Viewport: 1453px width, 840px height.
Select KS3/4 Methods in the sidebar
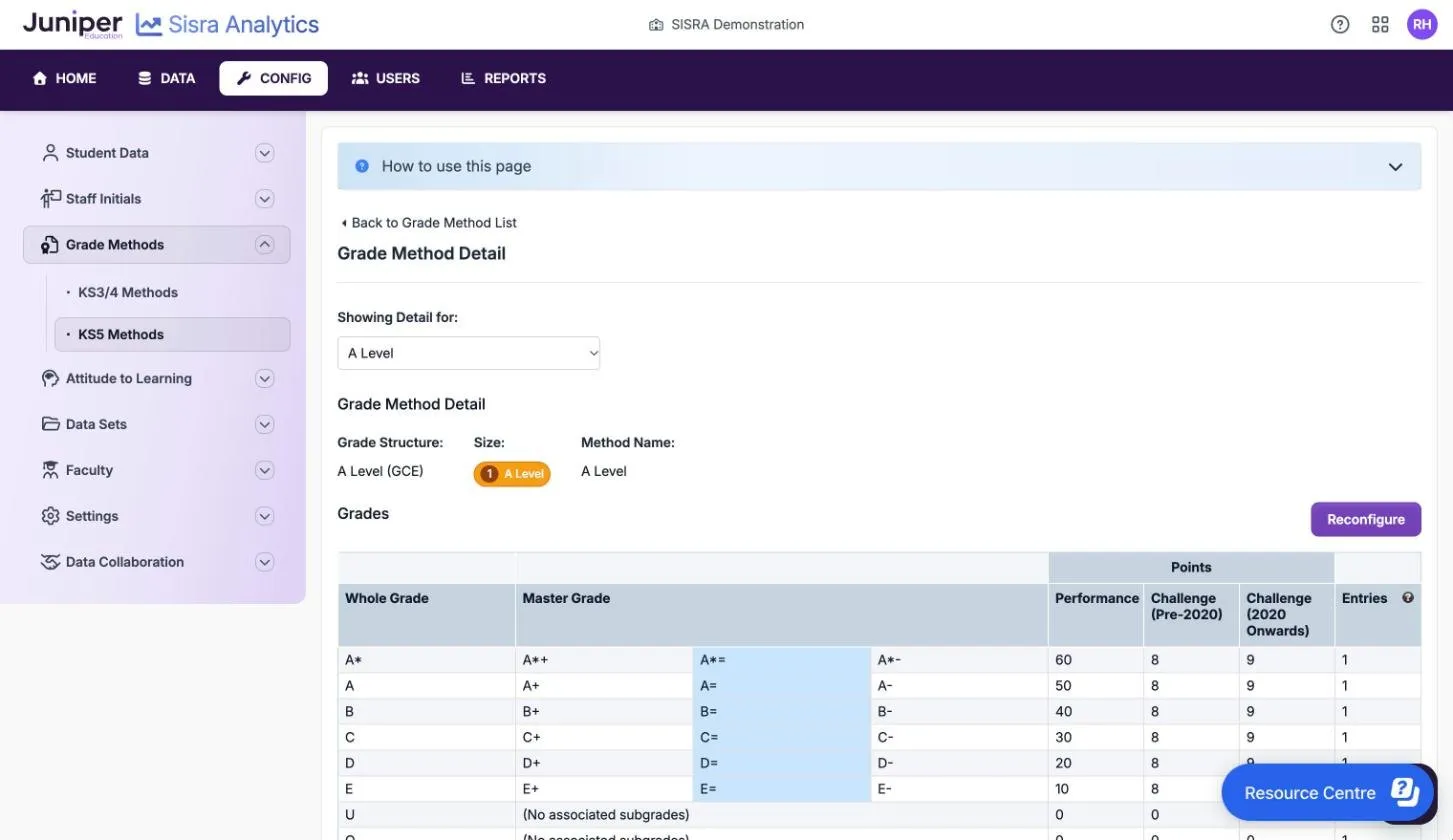[128, 293]
